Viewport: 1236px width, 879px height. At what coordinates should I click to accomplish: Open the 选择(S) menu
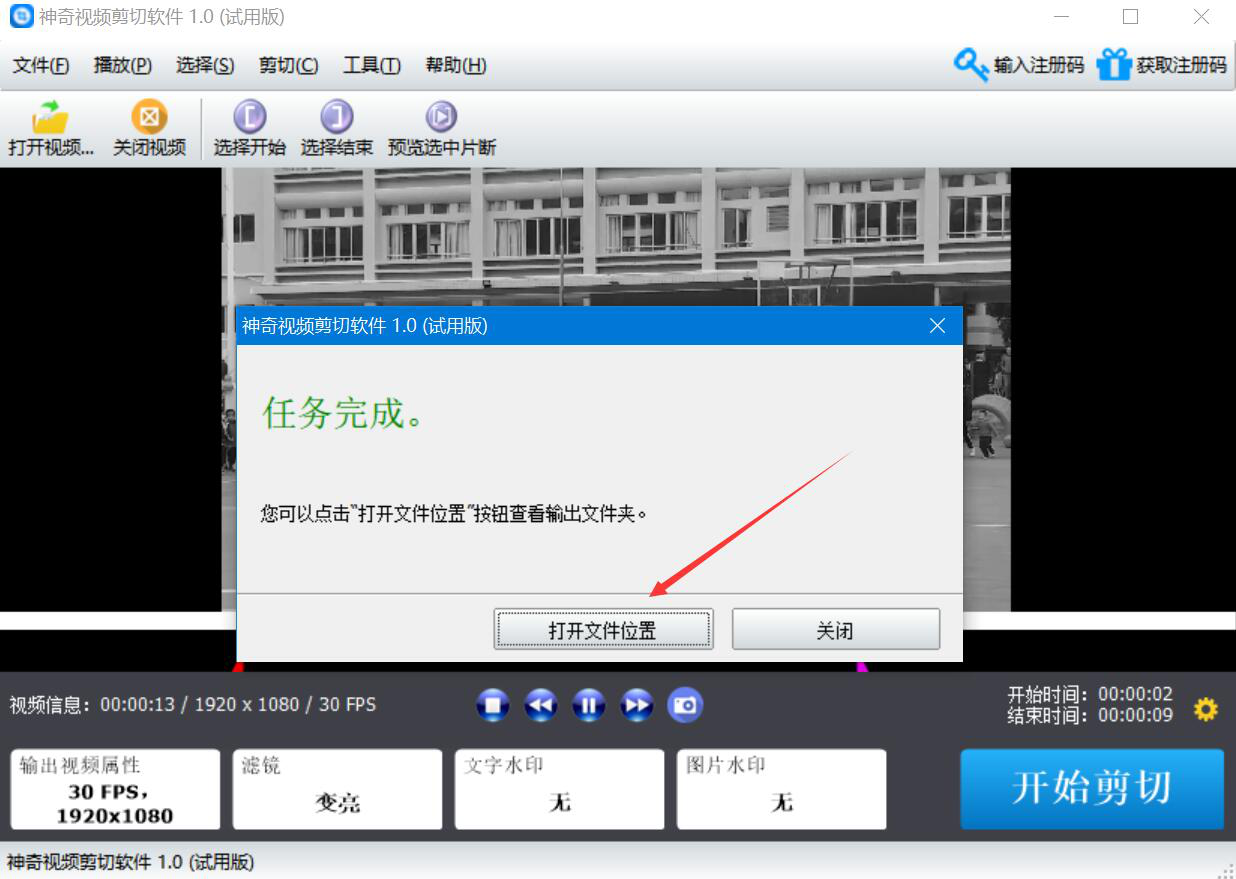(x=205, y=65)
